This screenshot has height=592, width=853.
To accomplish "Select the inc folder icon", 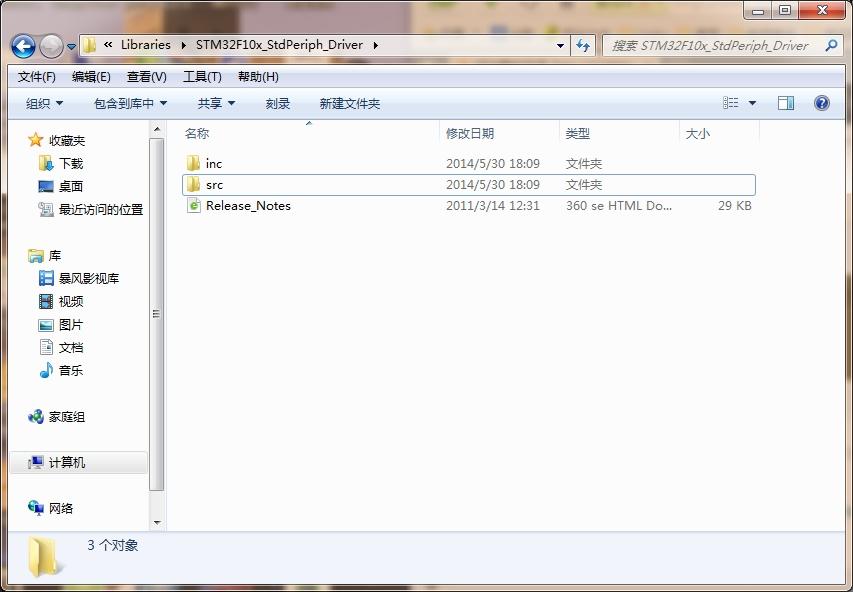I will tap(194, 163).
